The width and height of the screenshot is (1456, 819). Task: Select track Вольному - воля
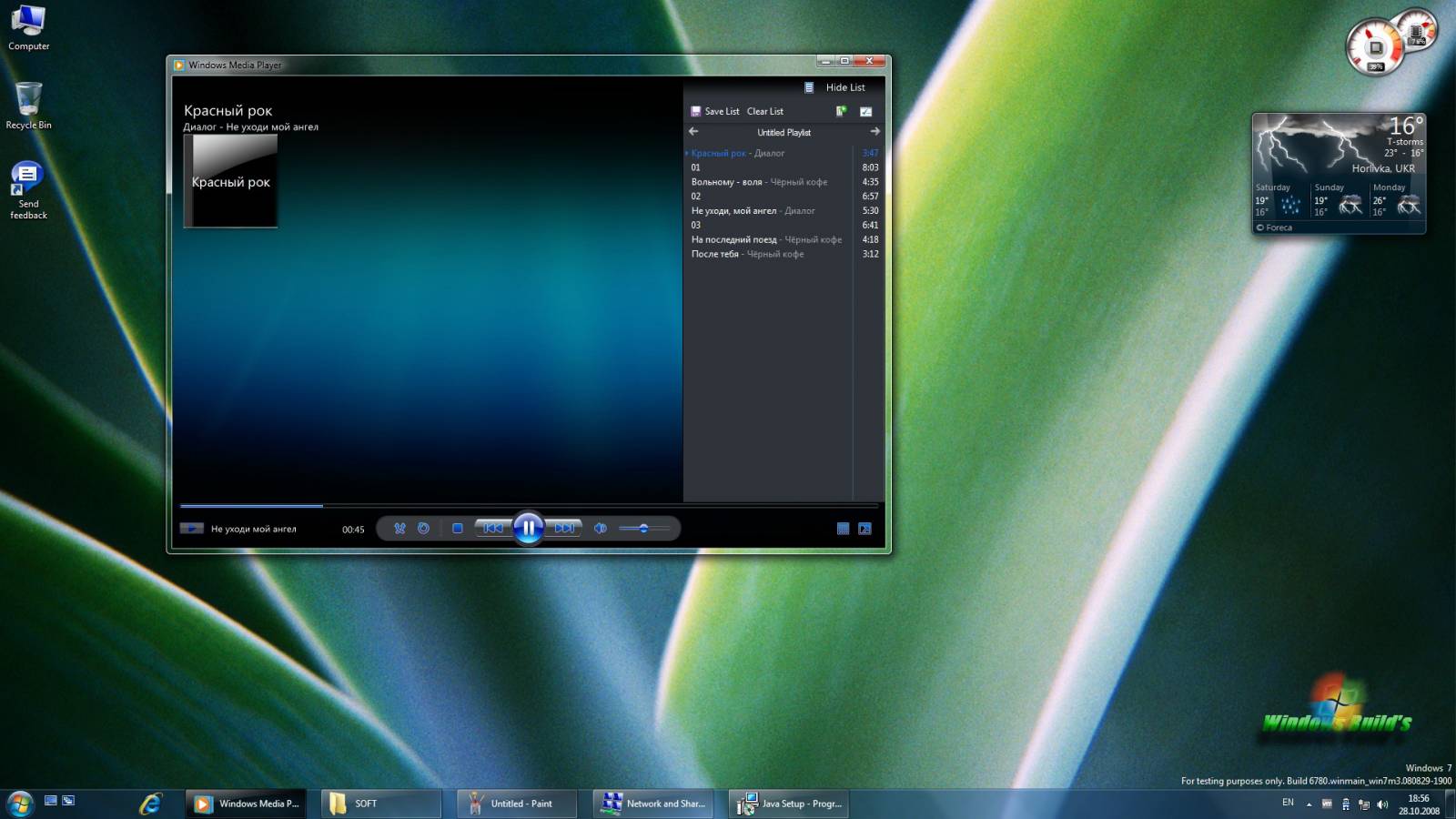[x=783, y=182]
